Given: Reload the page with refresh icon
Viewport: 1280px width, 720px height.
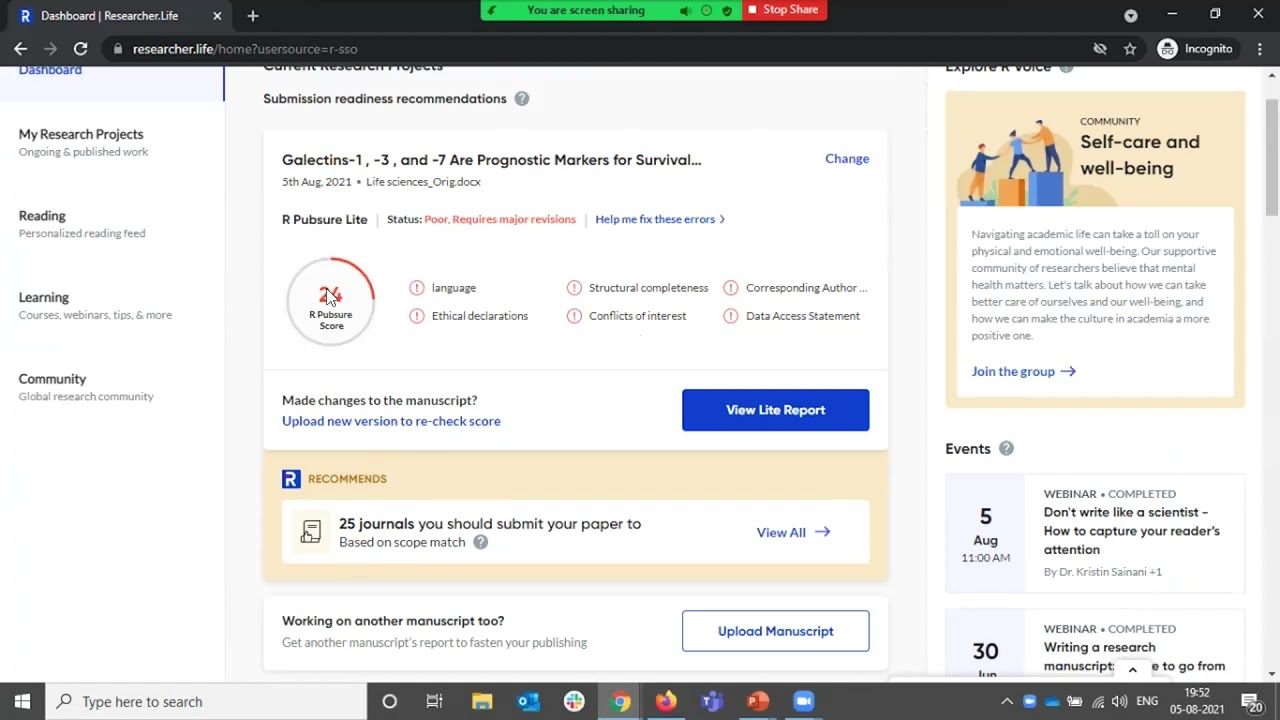Looking at the screenshot, I should click(80, 48).
